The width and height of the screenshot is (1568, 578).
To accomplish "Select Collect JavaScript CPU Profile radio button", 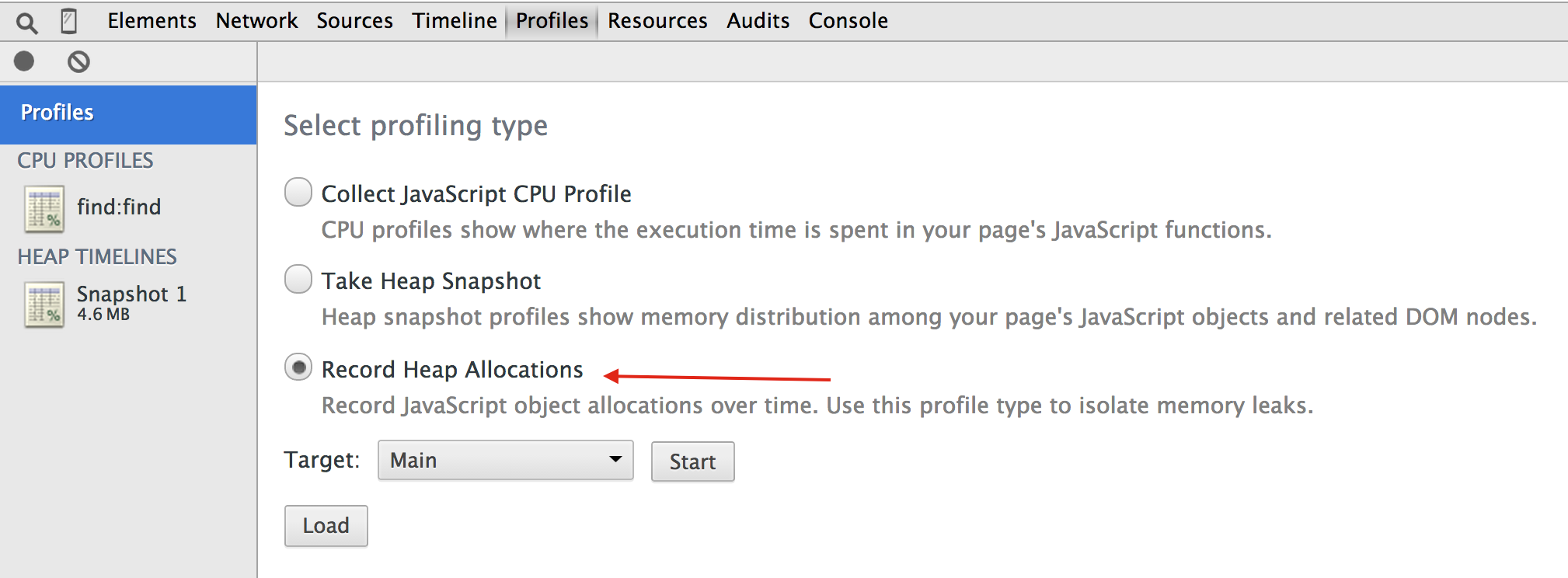I will [298, 192].
